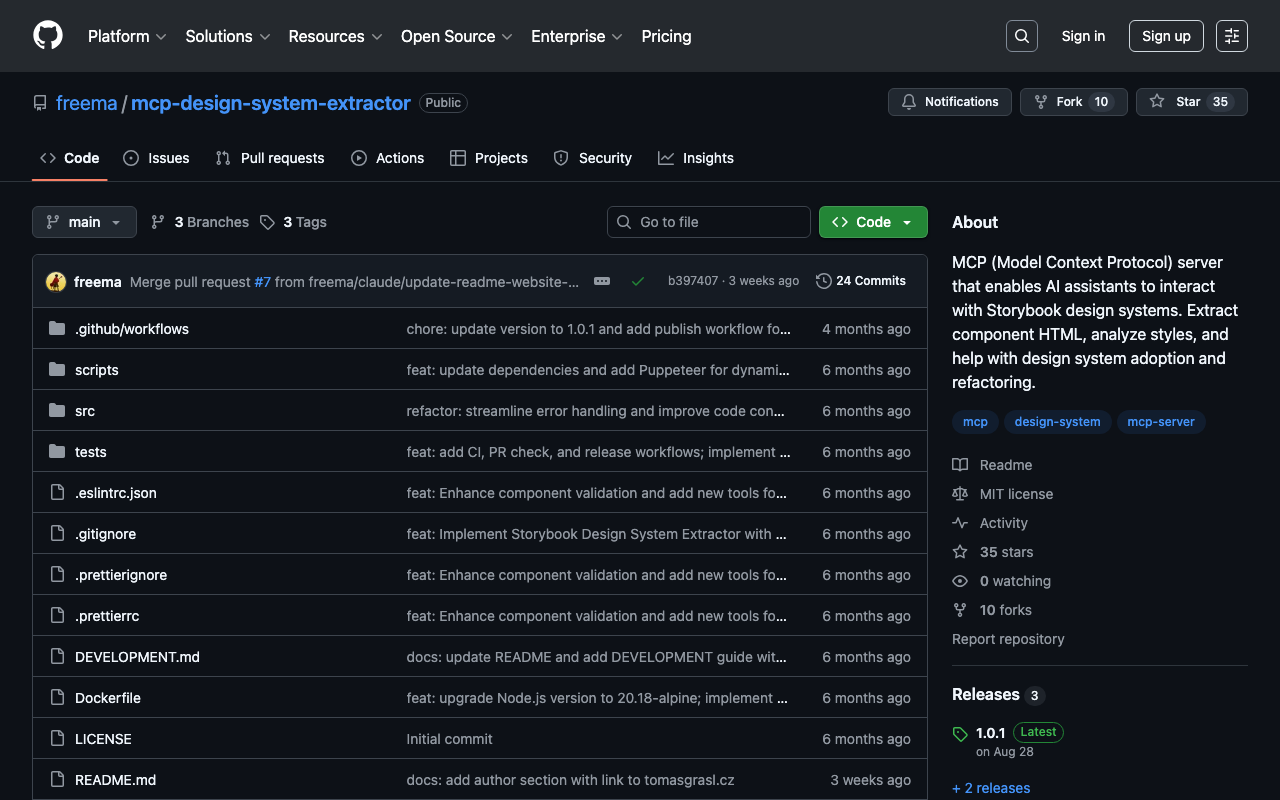Click the Sign up button

[1166, 36]
